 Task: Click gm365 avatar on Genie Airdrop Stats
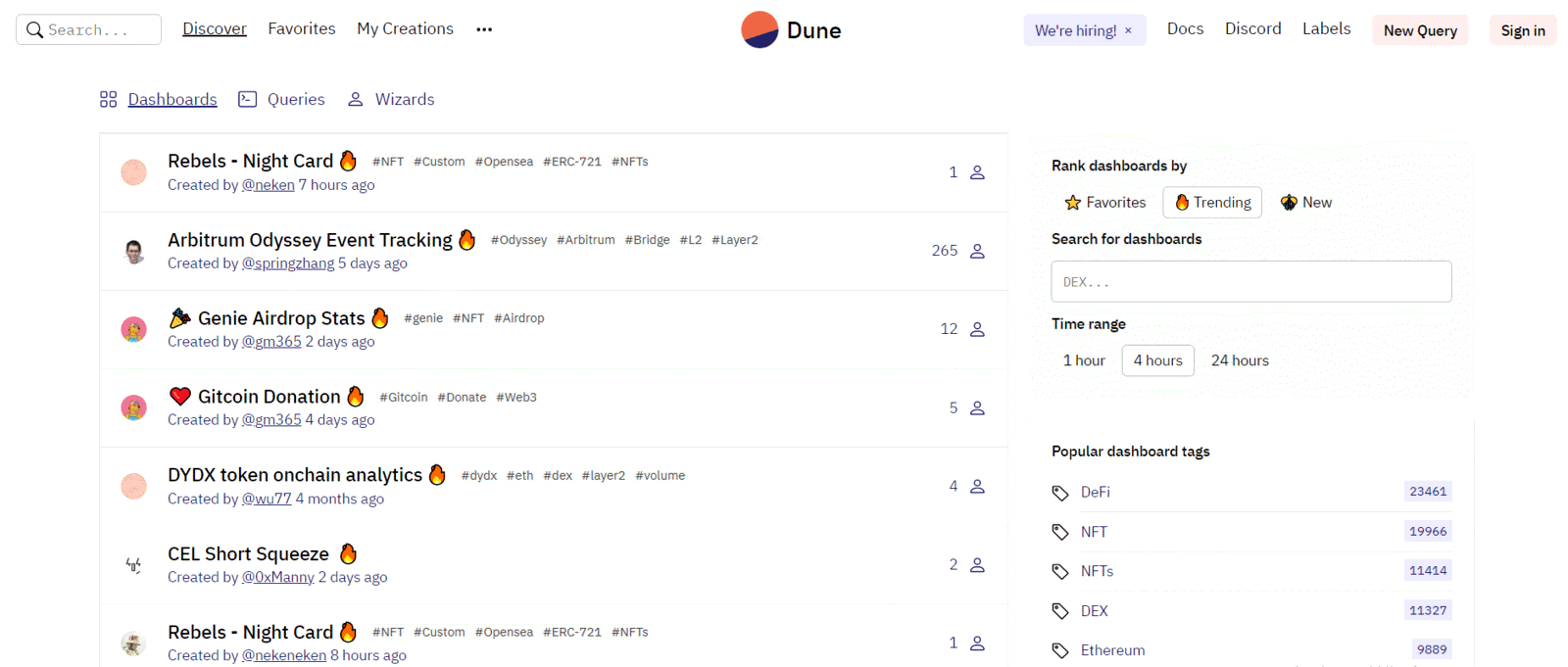(134, 329)
